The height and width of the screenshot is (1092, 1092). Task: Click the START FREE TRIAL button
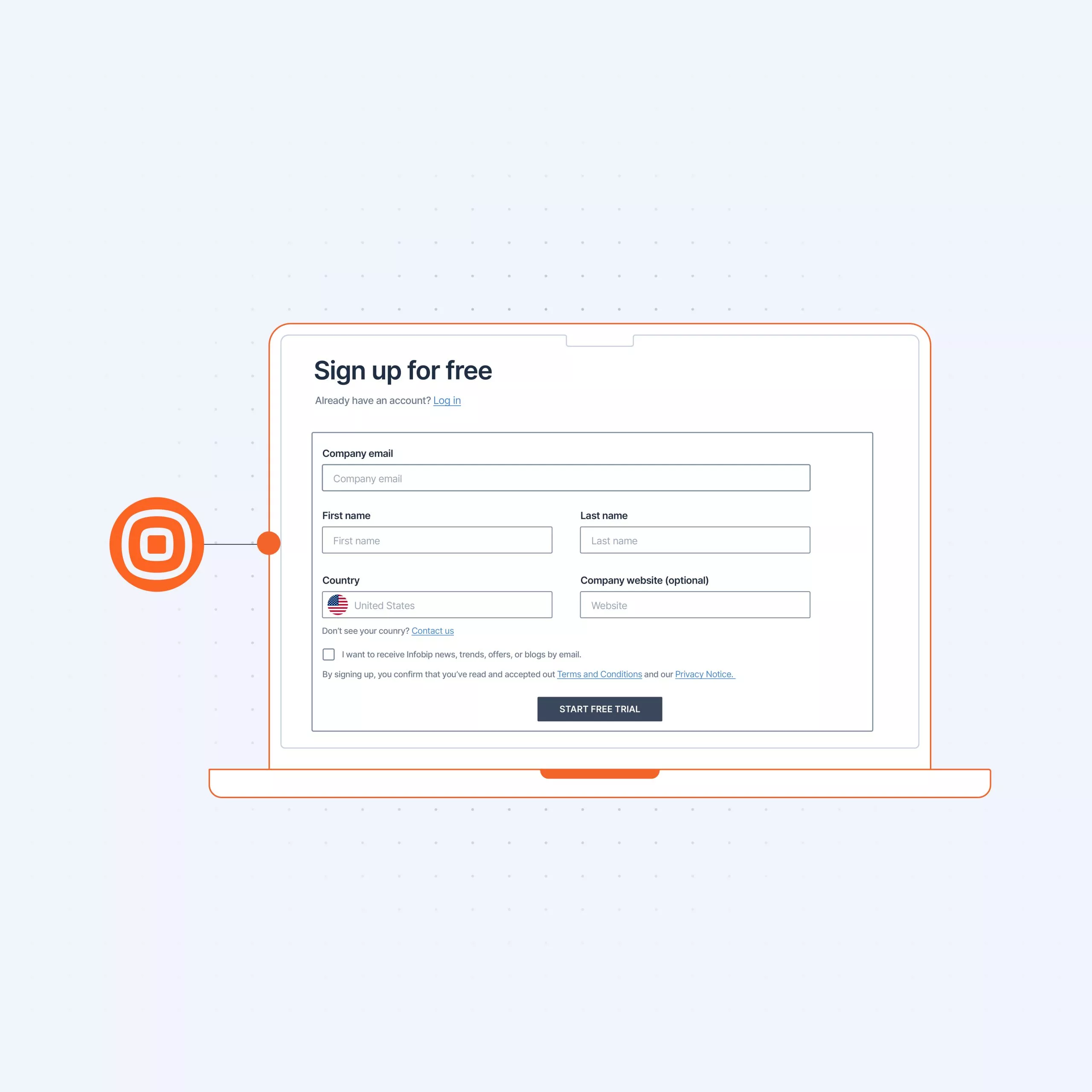point(598,709)
